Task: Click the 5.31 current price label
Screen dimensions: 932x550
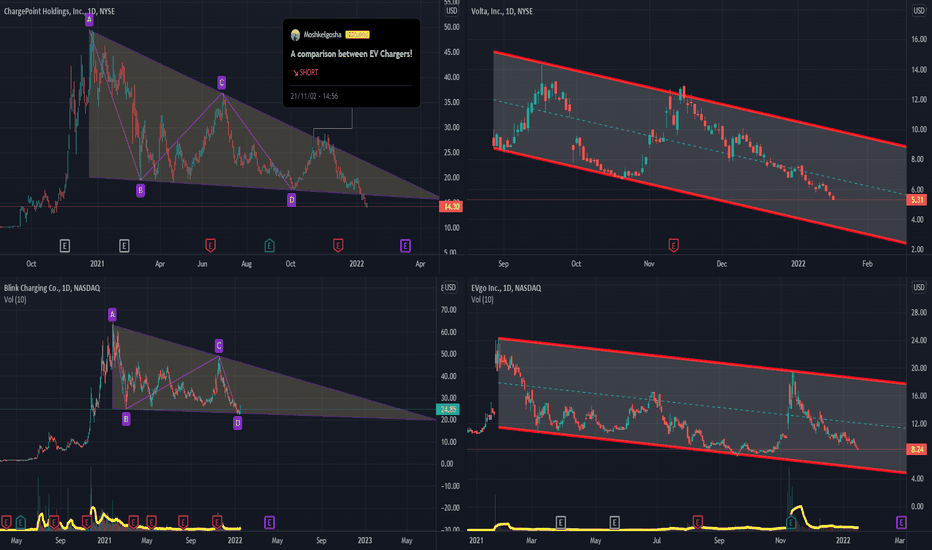Action: click(917, 200)
